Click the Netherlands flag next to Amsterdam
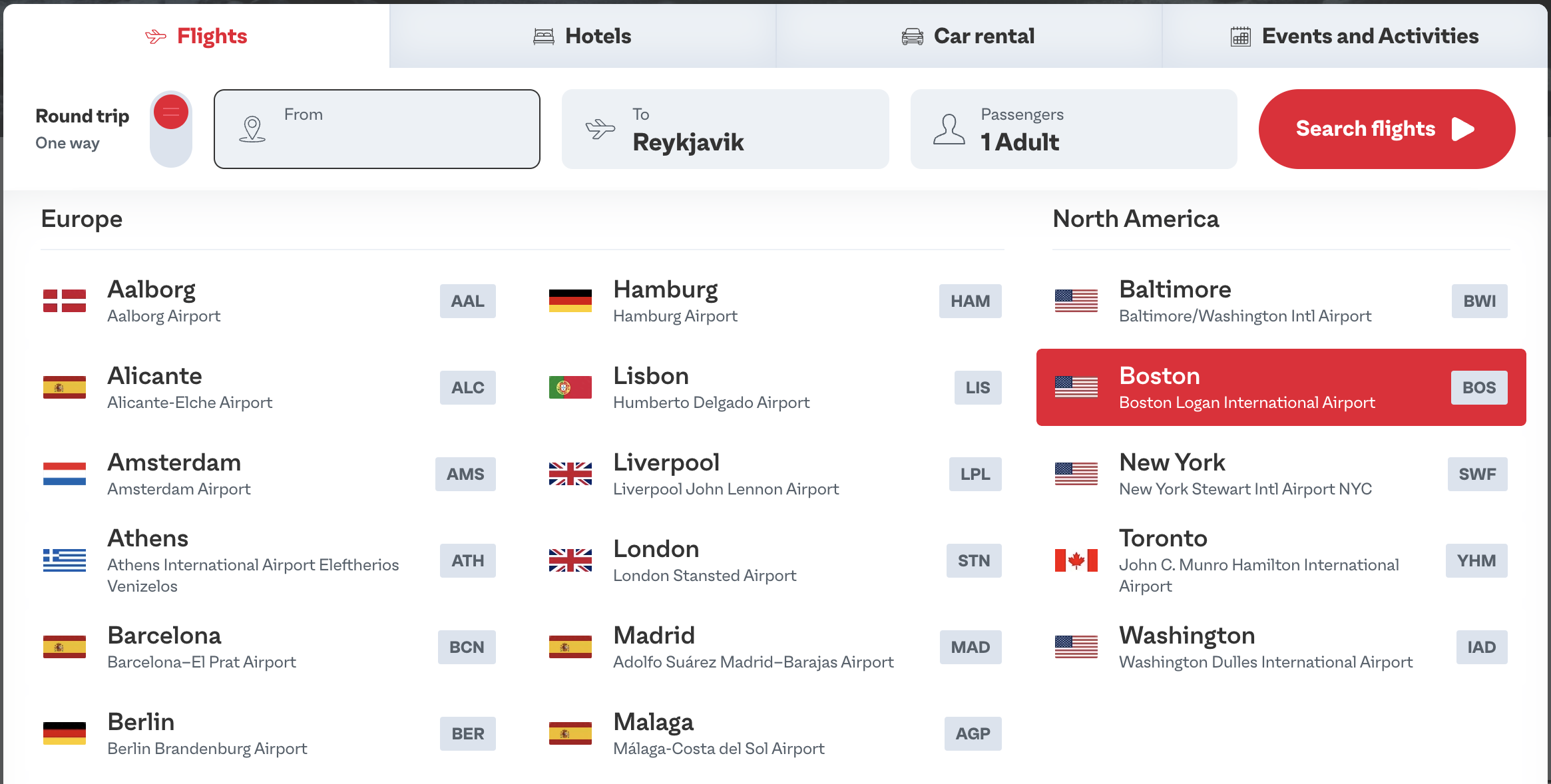 [x=65, y=474]
